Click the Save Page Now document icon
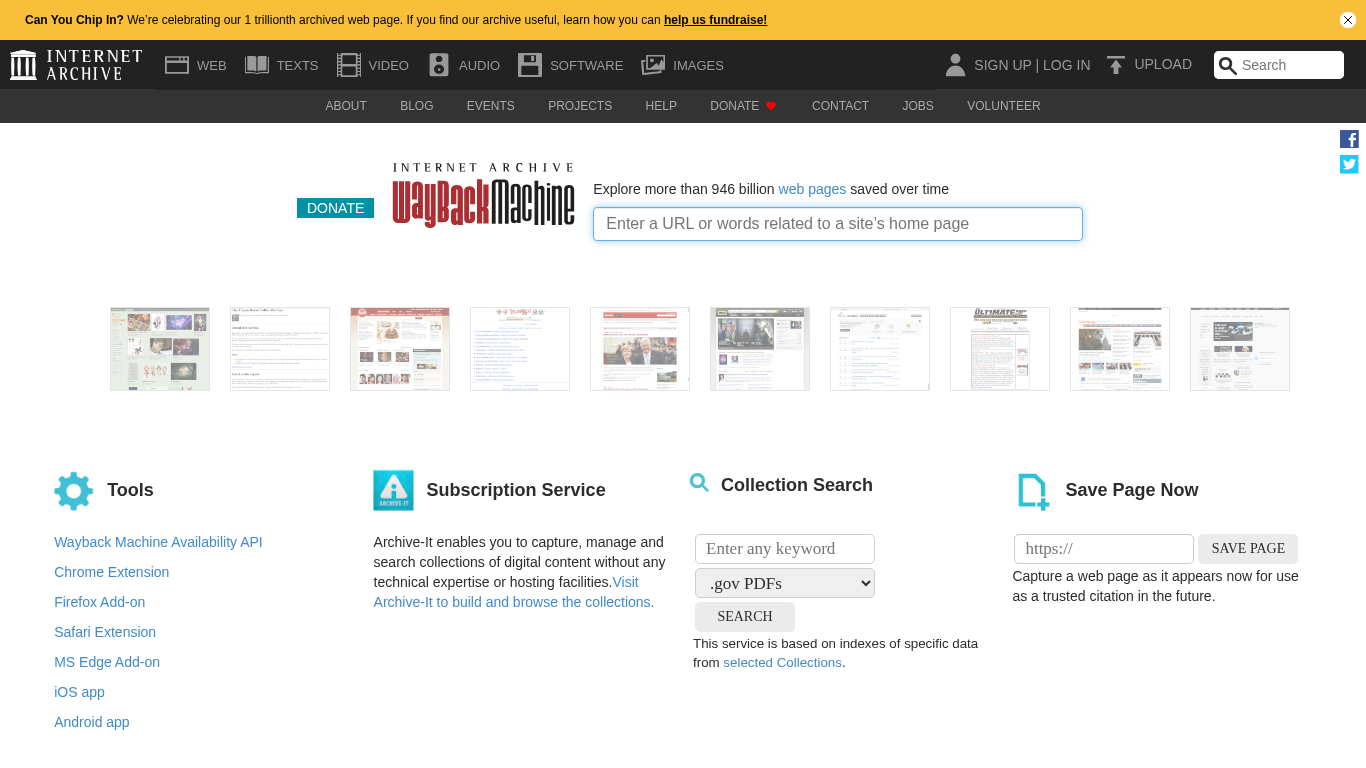 coord(1033,492)
